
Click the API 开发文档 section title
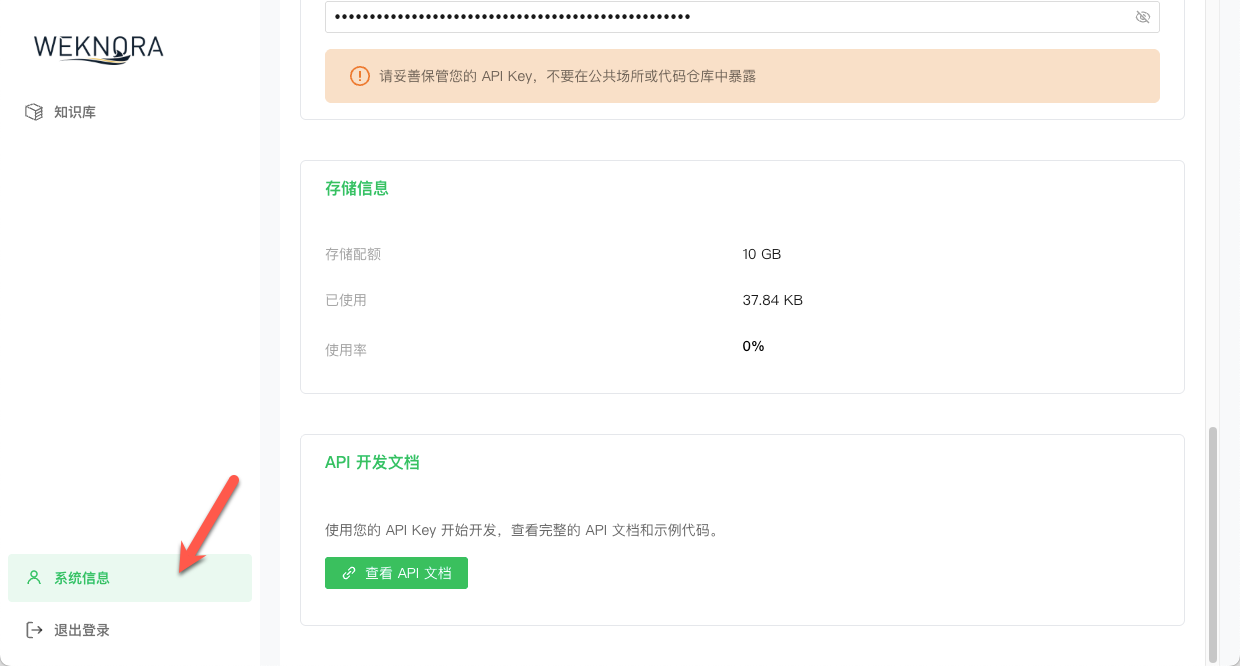[374, 462]
